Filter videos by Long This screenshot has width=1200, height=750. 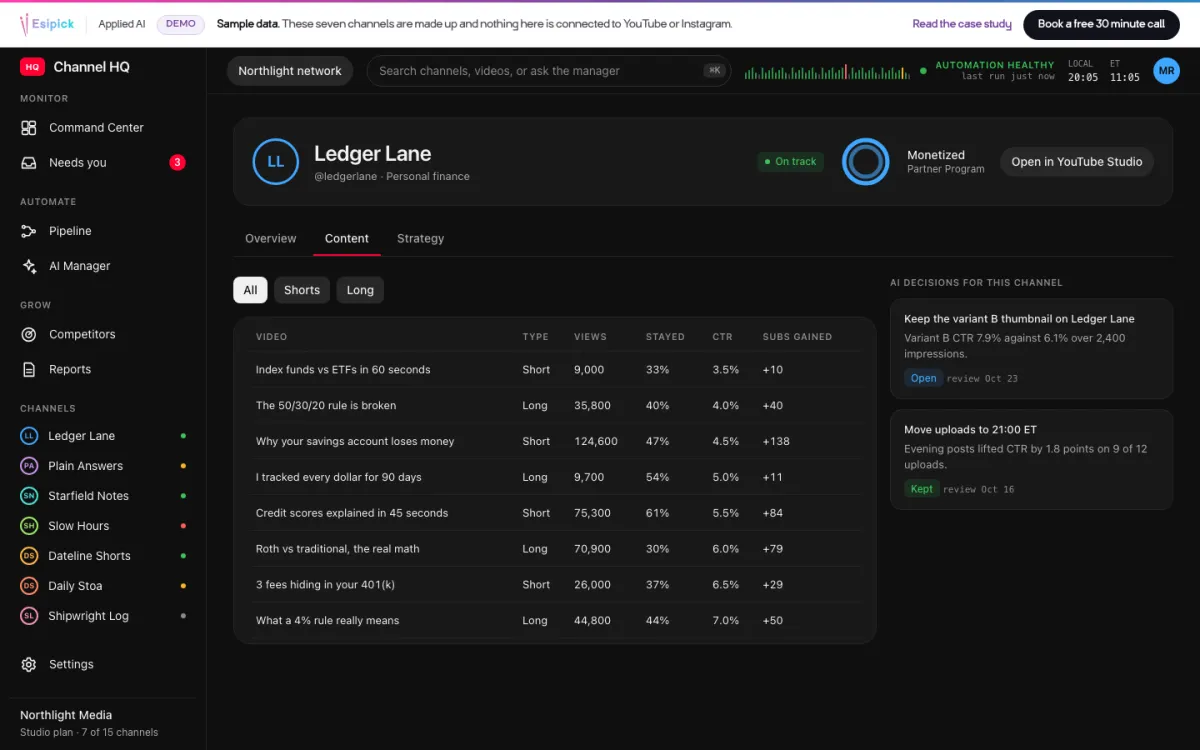click(360, 290)
